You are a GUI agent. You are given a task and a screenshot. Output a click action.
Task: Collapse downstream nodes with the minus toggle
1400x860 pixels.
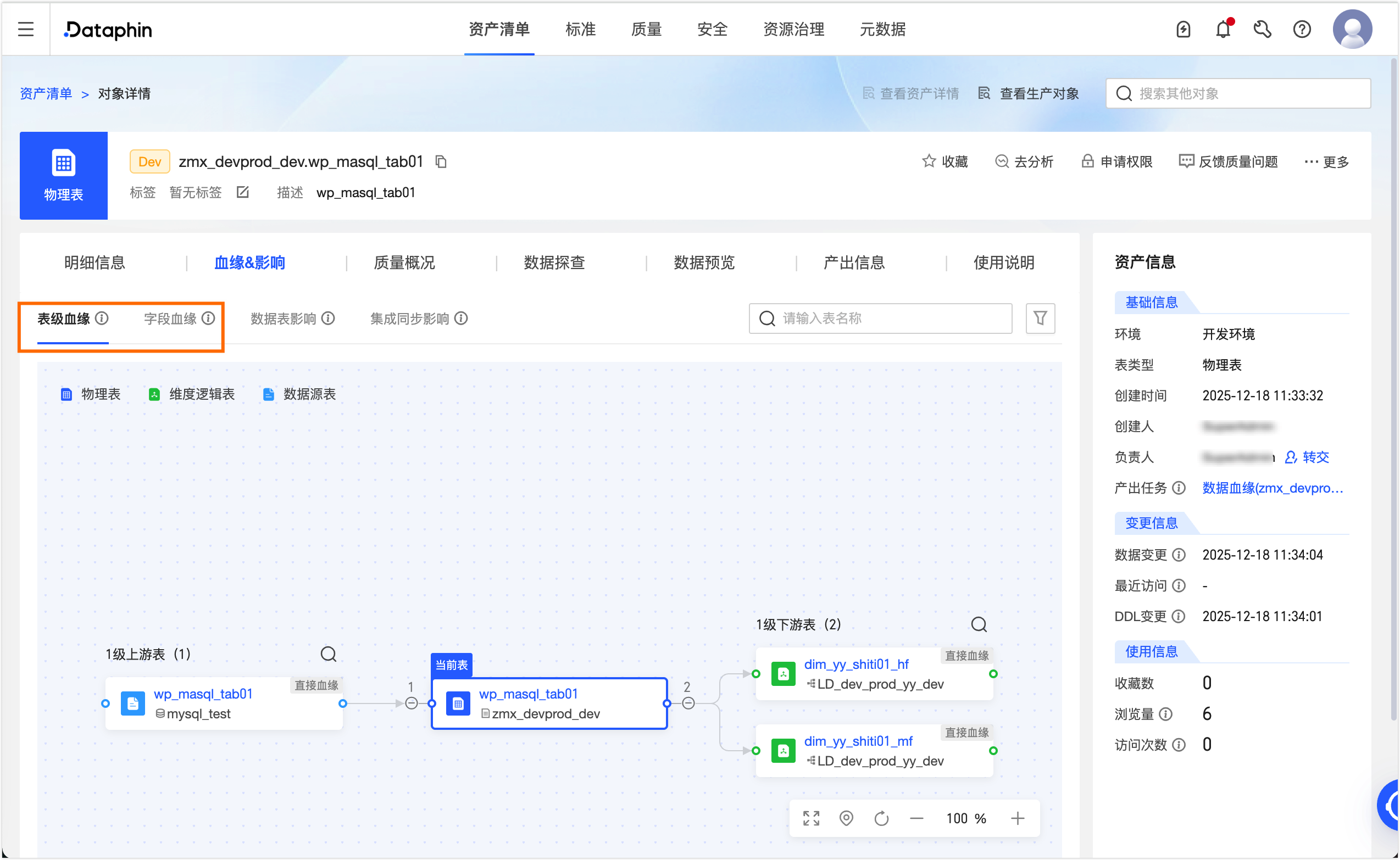pyautogui.click(x=688, y=703)
